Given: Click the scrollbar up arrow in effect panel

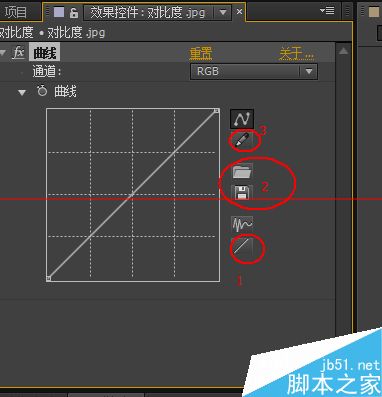Looking at the screenshot, I should tap(343, 51).
